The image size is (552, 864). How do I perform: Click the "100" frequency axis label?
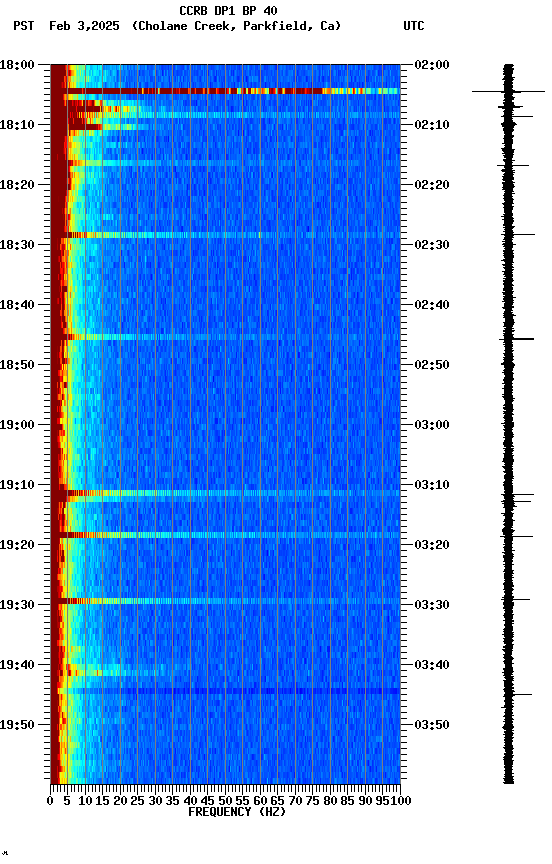point(402,802)
